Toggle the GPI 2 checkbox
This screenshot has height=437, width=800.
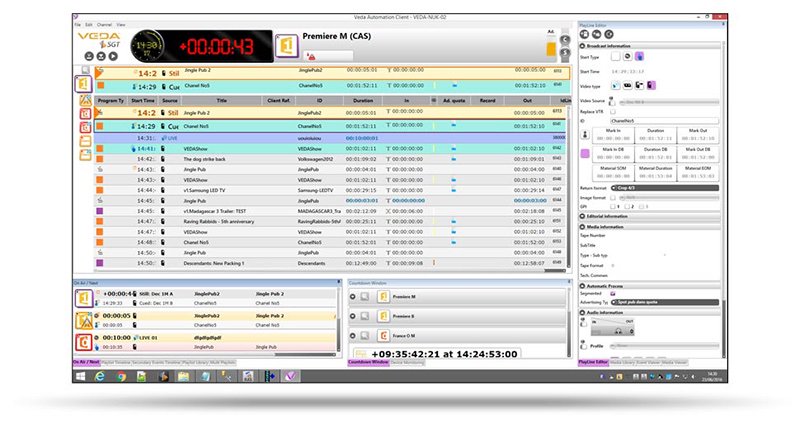(x=627, y=207)
